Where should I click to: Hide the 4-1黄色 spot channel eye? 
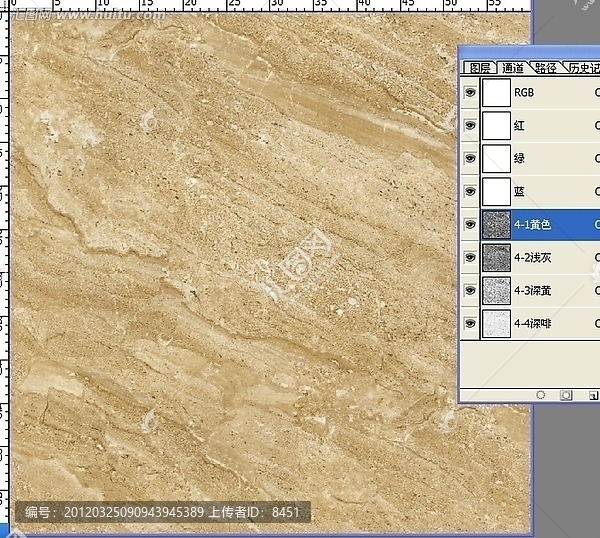pos(470,224)
